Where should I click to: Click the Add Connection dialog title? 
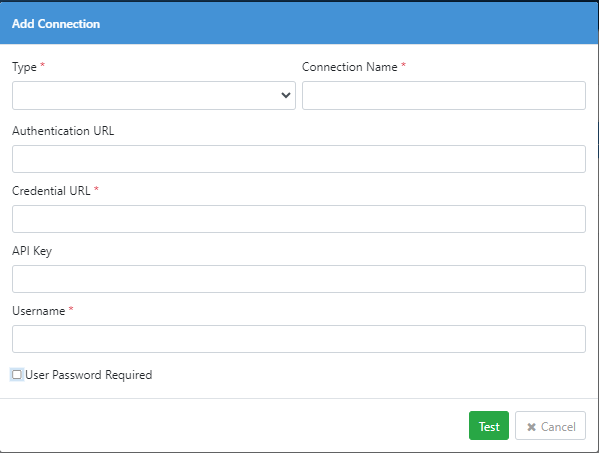(x=56, y=24)
